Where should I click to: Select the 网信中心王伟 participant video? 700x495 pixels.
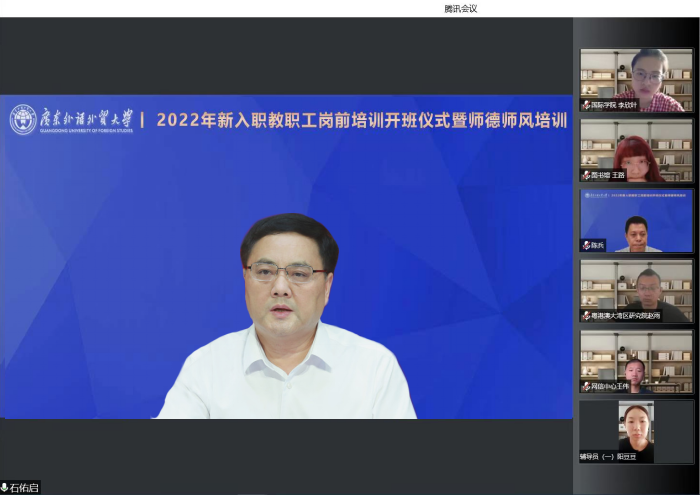[636, 360]
